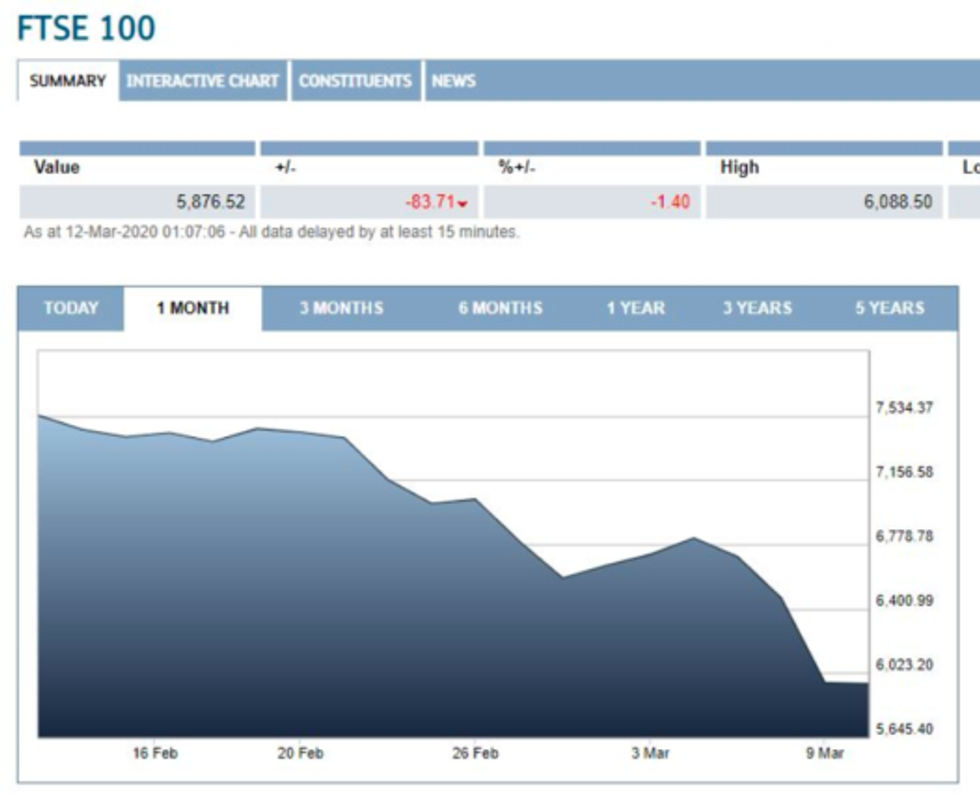Click the 26 Feb date axis label
The image size is (980, 801).
(475, 753)
